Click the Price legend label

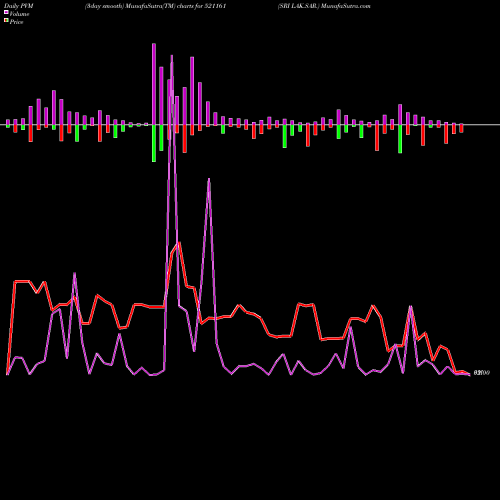click(16, 22)
